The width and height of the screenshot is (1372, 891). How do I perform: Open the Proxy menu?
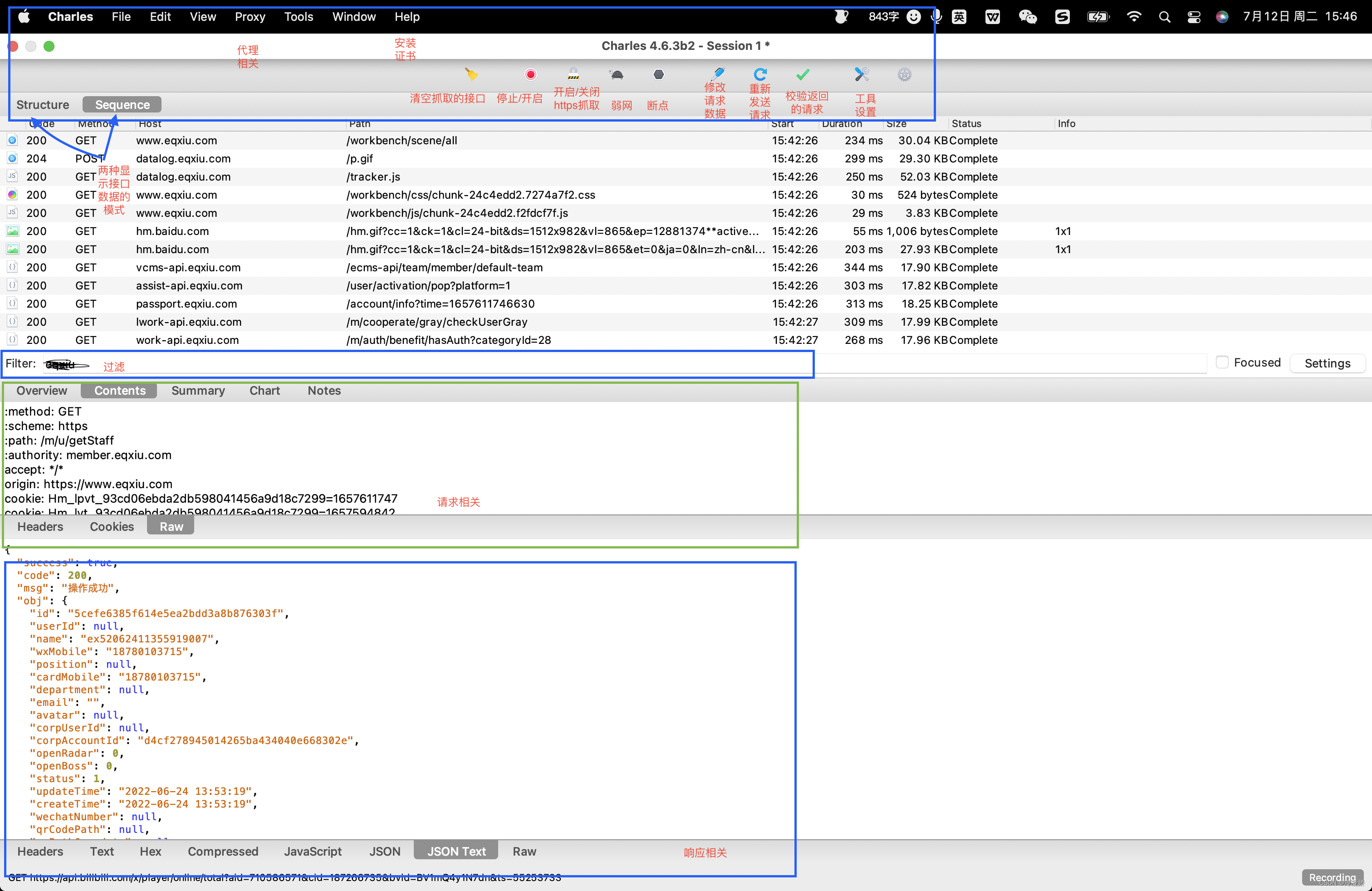tap(250, 17)
